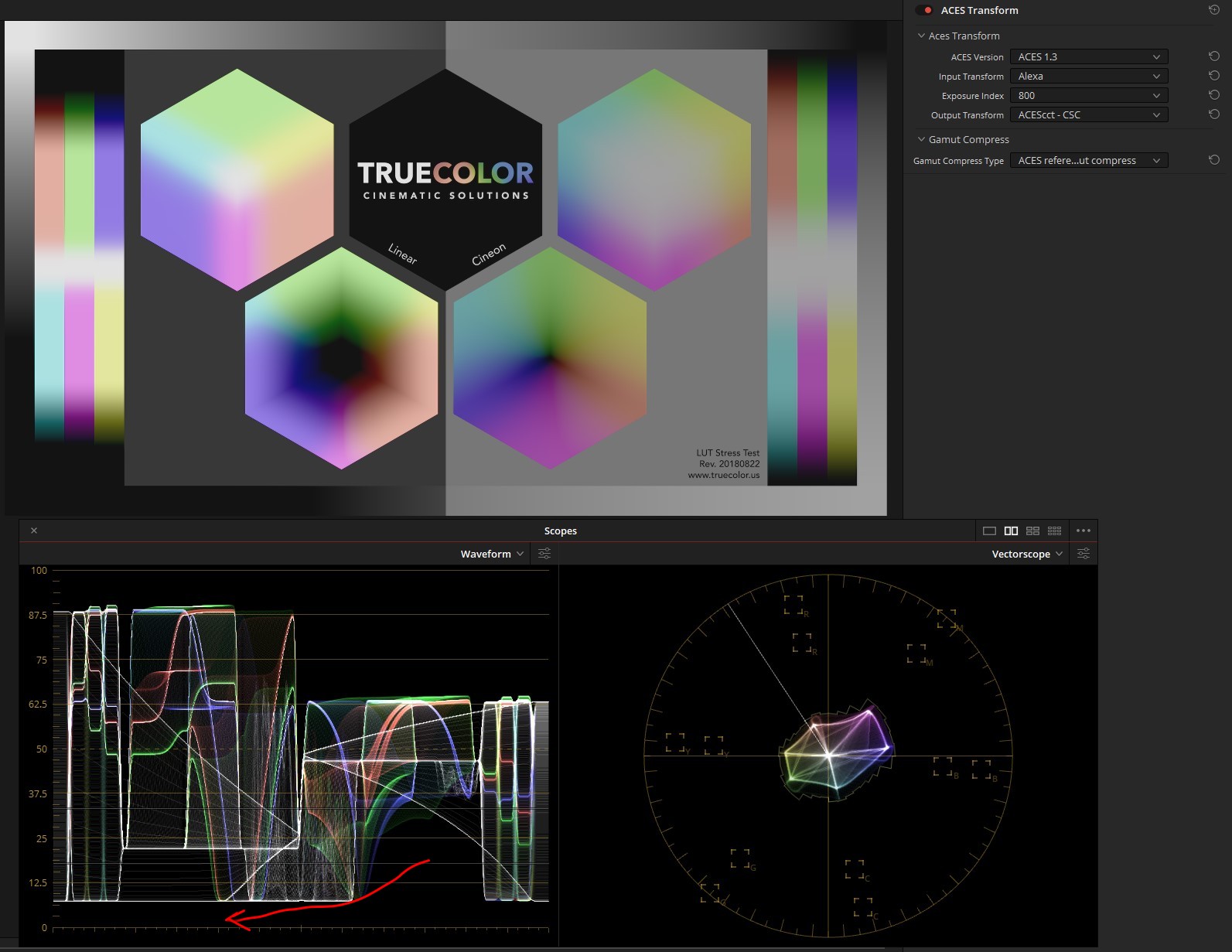Viewport: 1232px width, 952px height.
Task: Open the ACES Version dropdown
Action: click(1089, 56)
